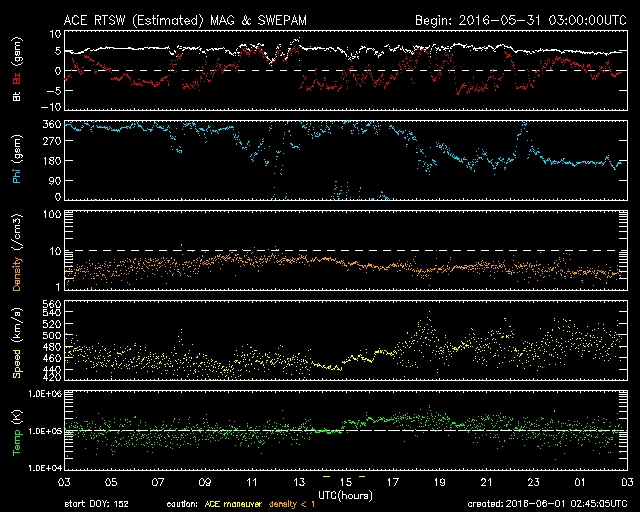Click the start DOY: 152 text
This screenshot has height=512, width=640.
click(97, 503)
